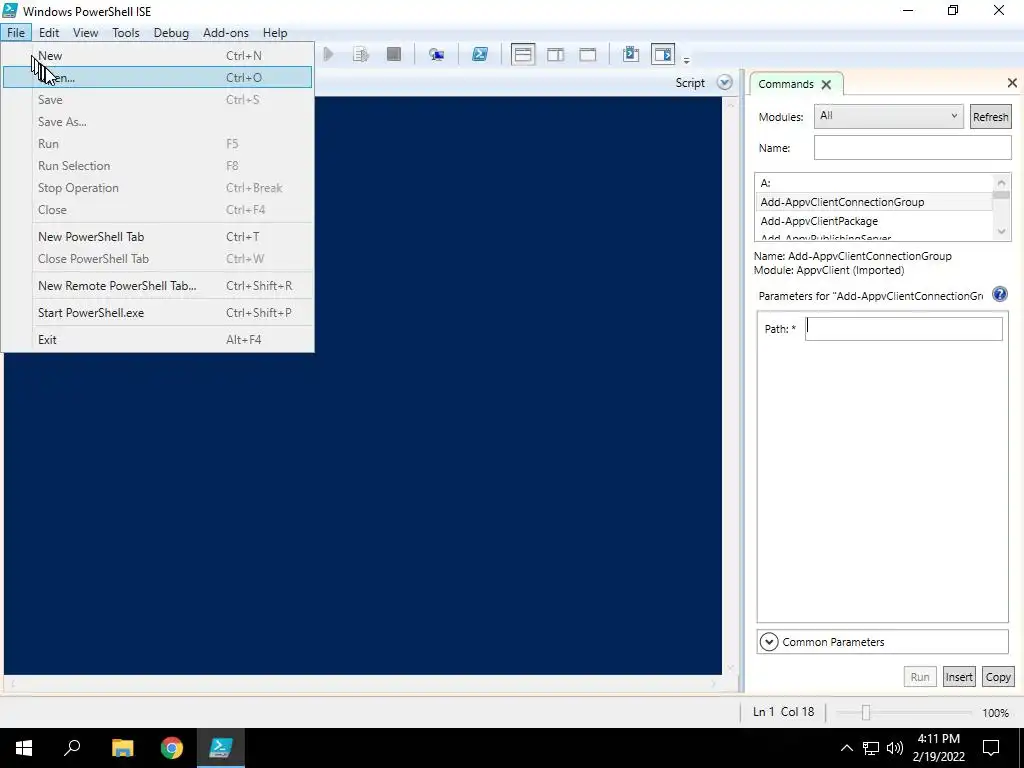Image resolution: width=1024 pixels, height=768 pixels.
Task: Click the Name filter text field
Action: (x=912, y=148)
